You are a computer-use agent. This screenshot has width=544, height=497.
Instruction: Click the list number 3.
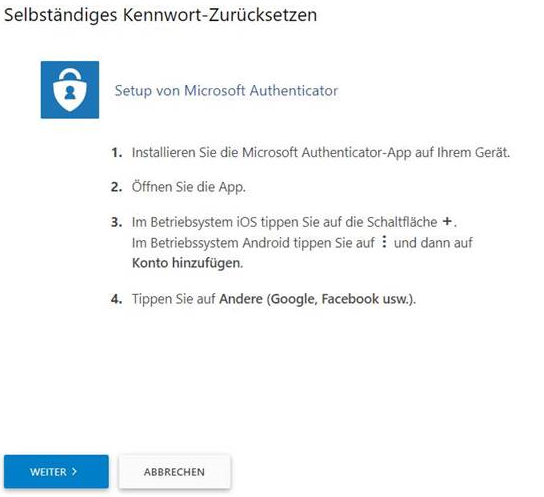point(117,222)
